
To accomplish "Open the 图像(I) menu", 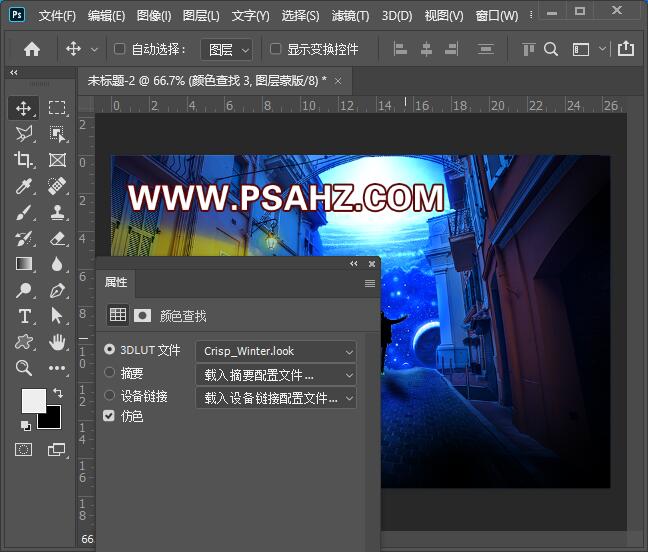I will click(x=154, y=16).
